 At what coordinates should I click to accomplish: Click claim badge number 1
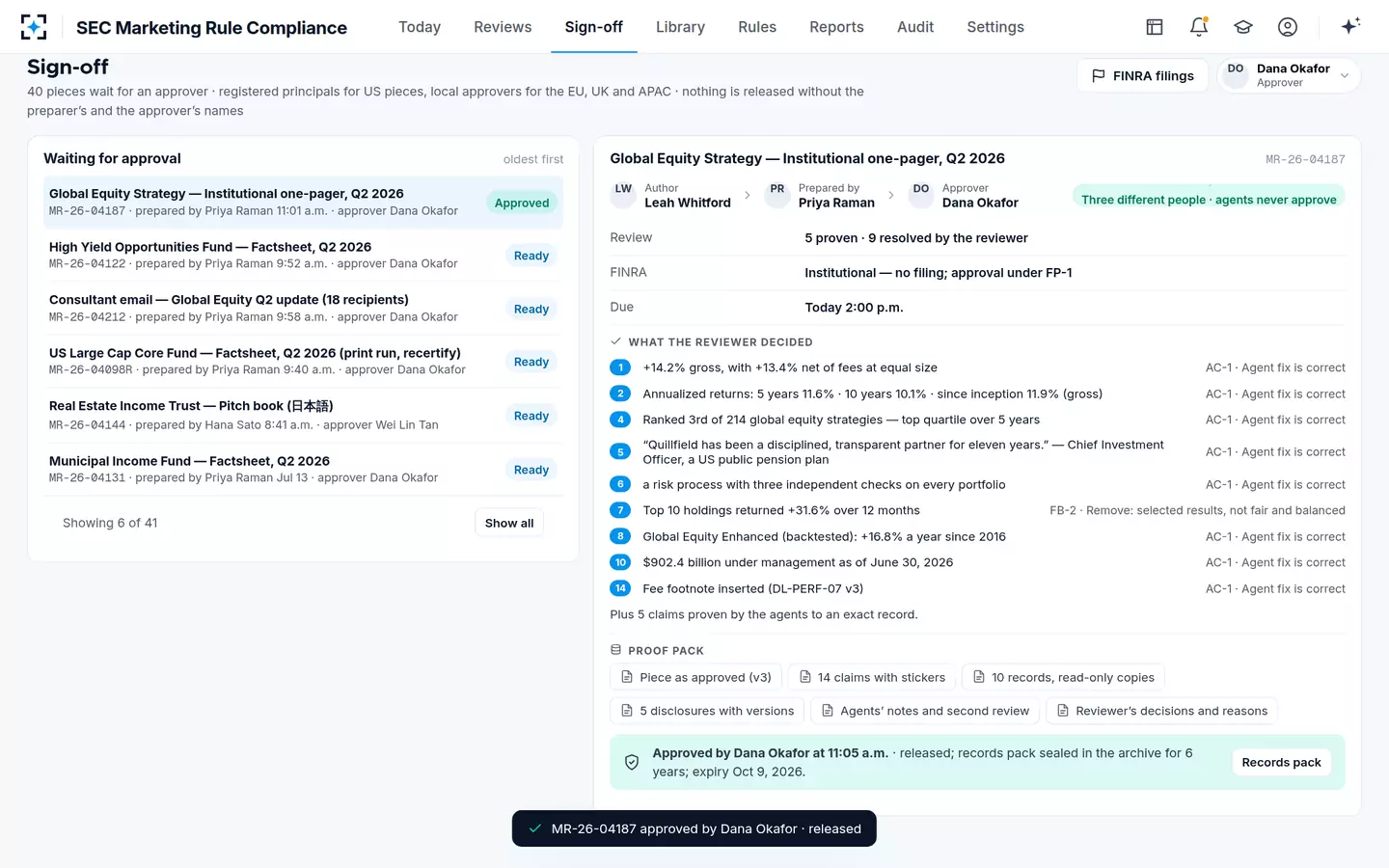620,367
